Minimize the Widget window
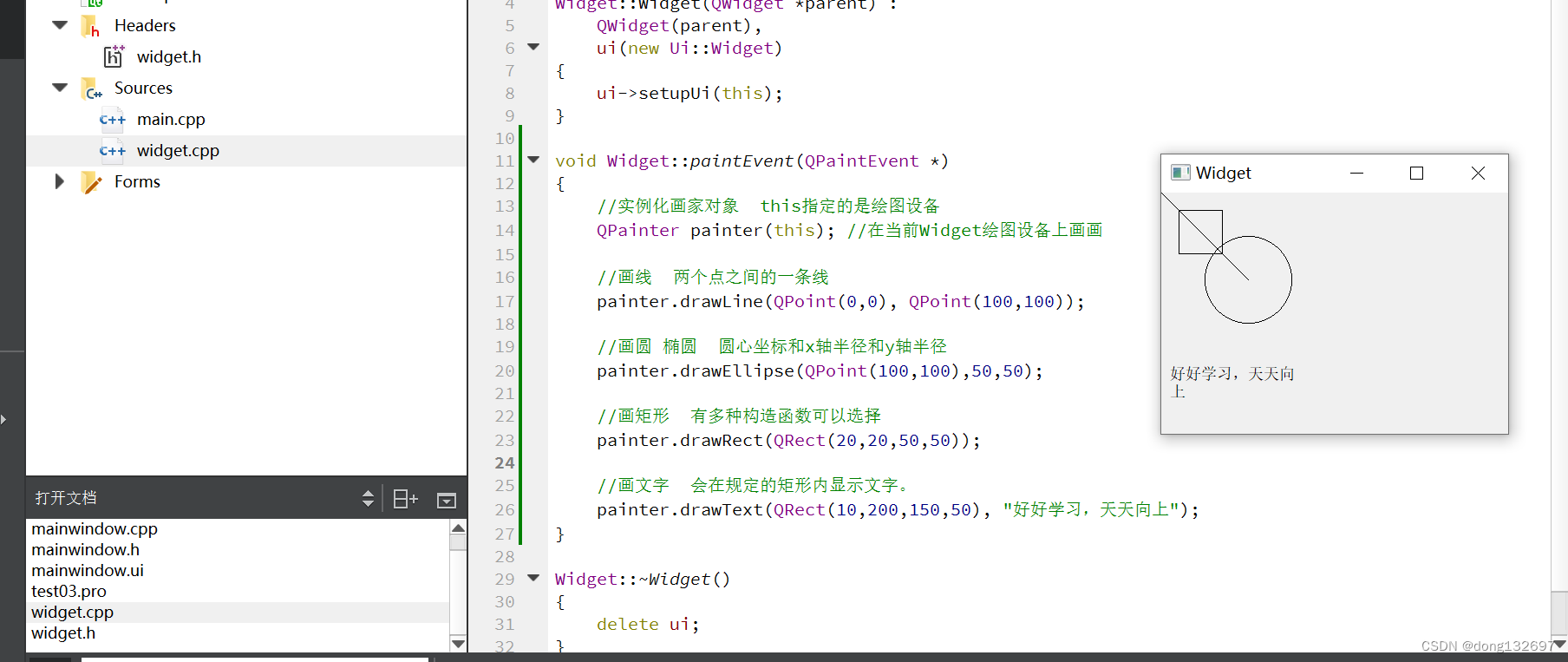The width and height of the screenshot is (1568, 662). (x=1357, y=174)
